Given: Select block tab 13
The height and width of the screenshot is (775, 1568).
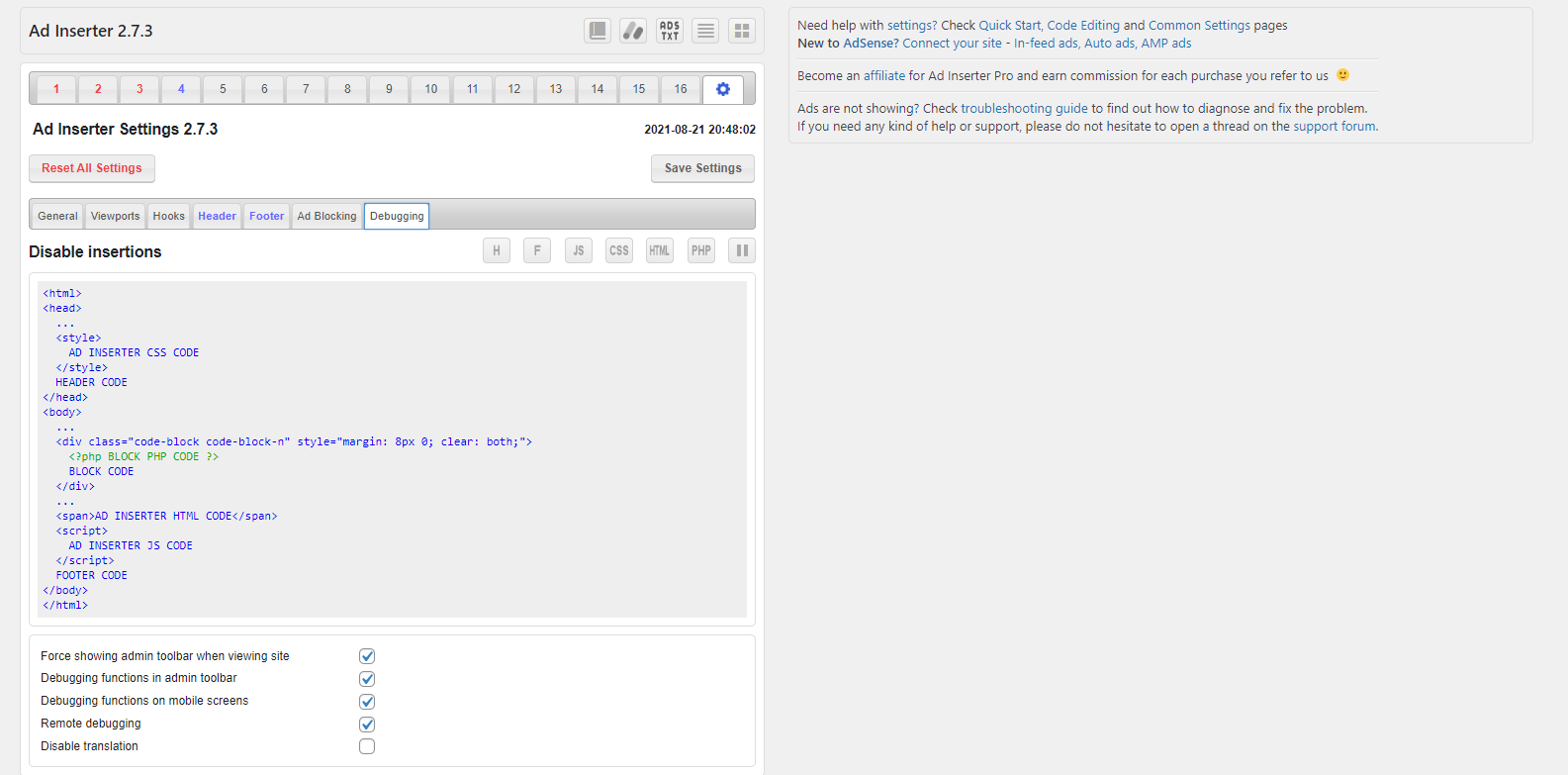Looking at the screenshot, I should coord(556,89).
